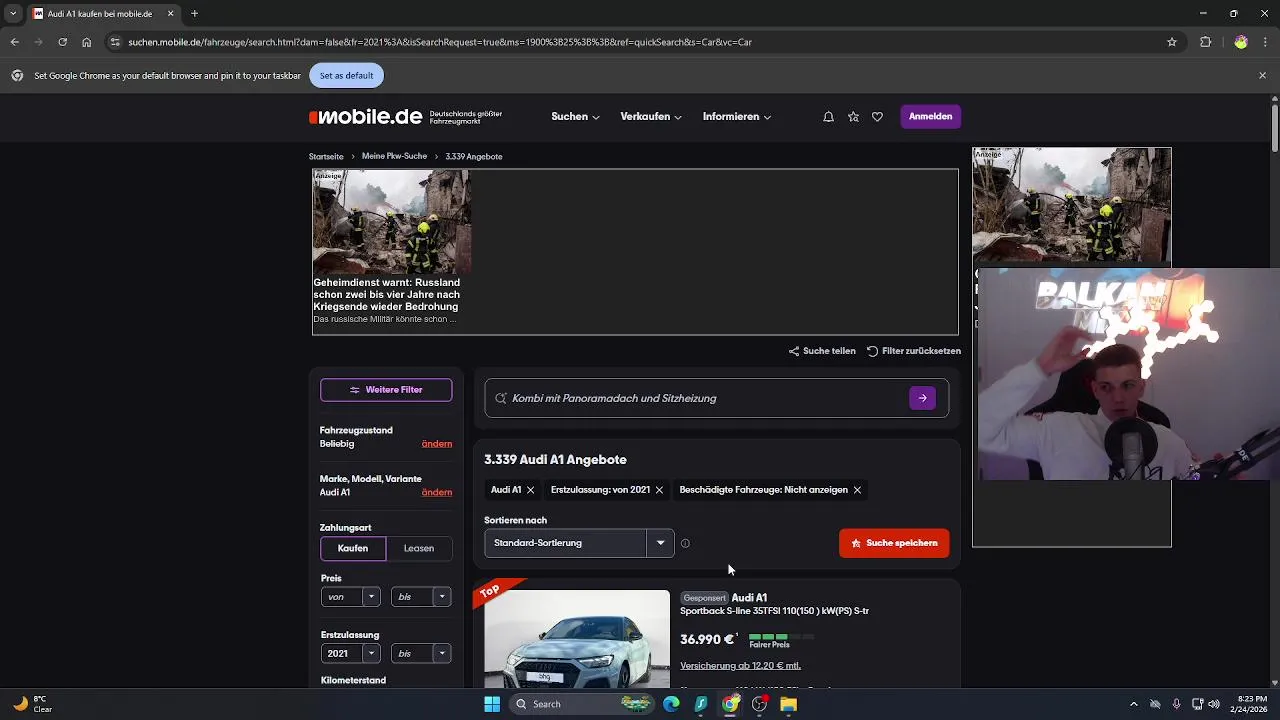Open Microsoft Edge from the taskbar

click(x=671, y=704)
